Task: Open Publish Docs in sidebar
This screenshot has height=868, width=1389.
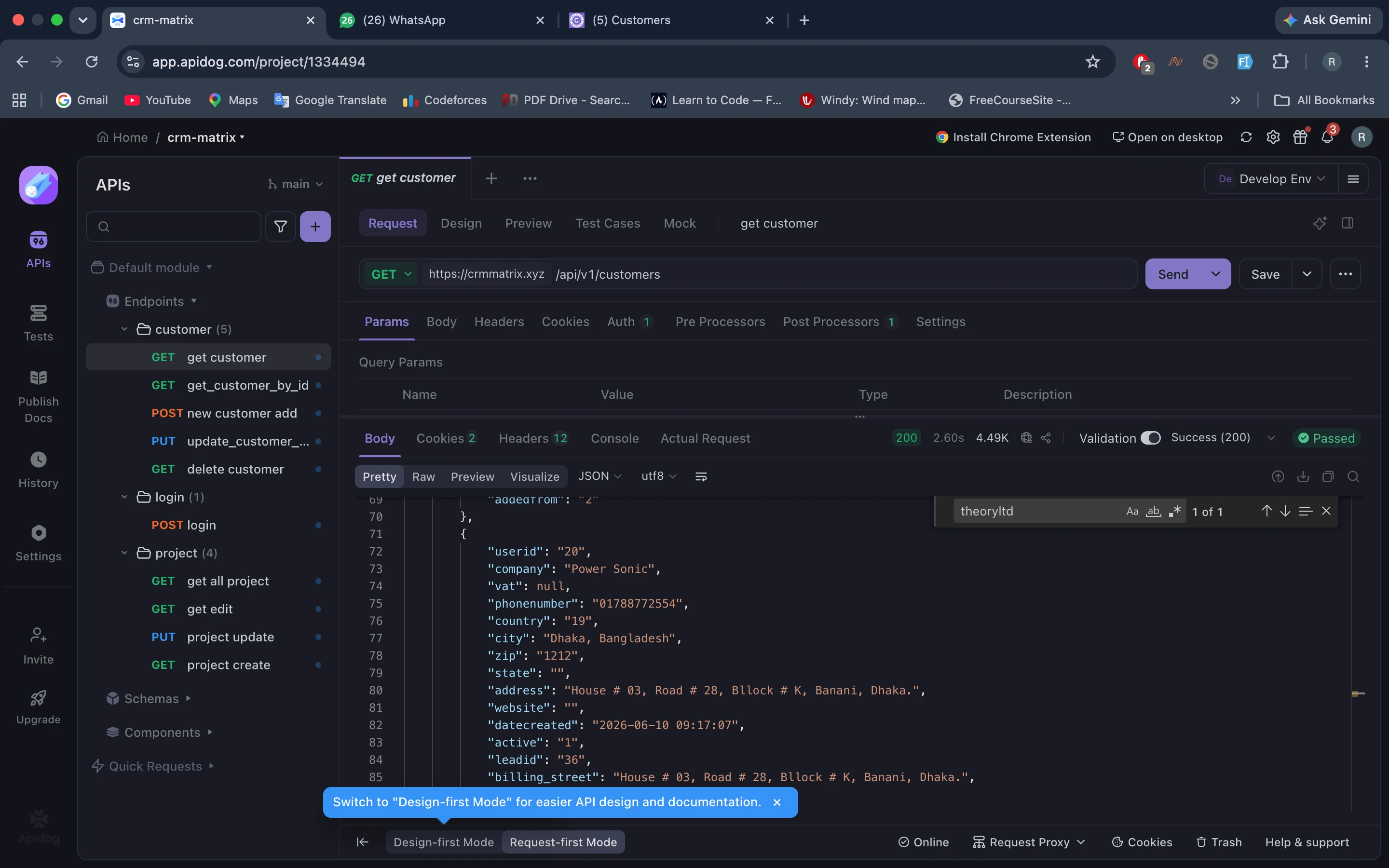Action: coord(39,396)
